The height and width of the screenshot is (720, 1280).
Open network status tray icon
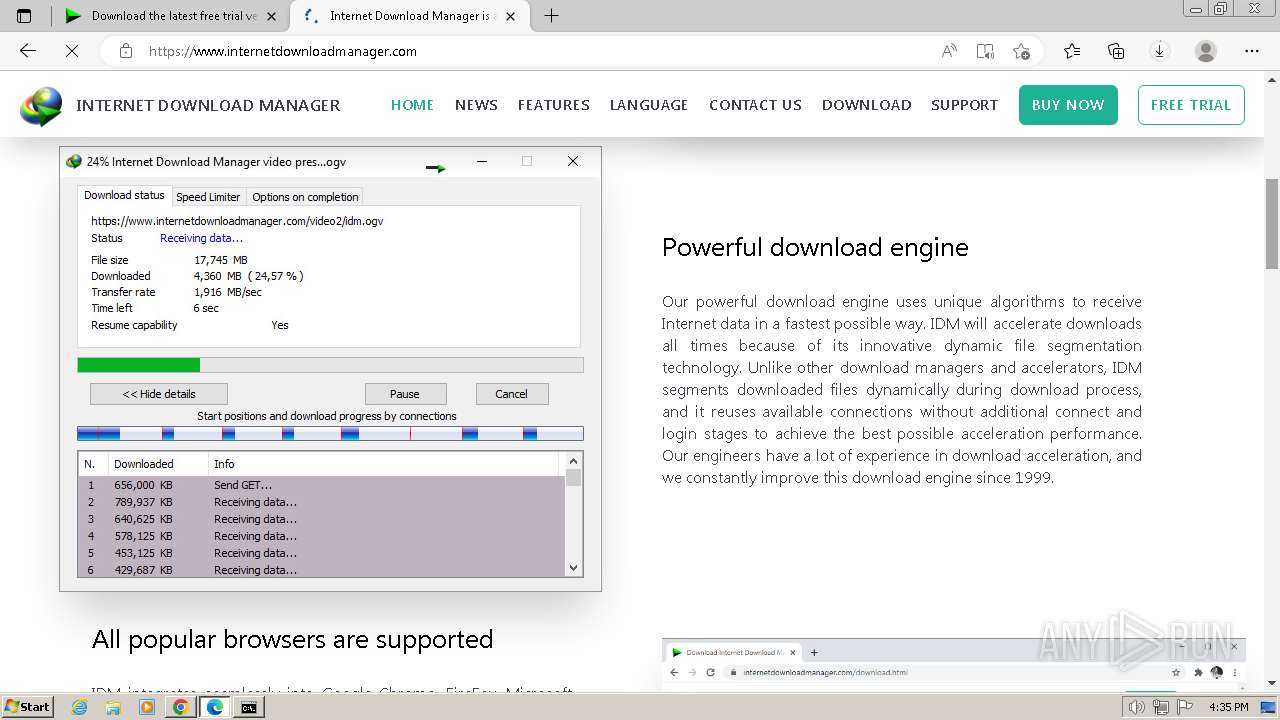tap(1161, 707)
